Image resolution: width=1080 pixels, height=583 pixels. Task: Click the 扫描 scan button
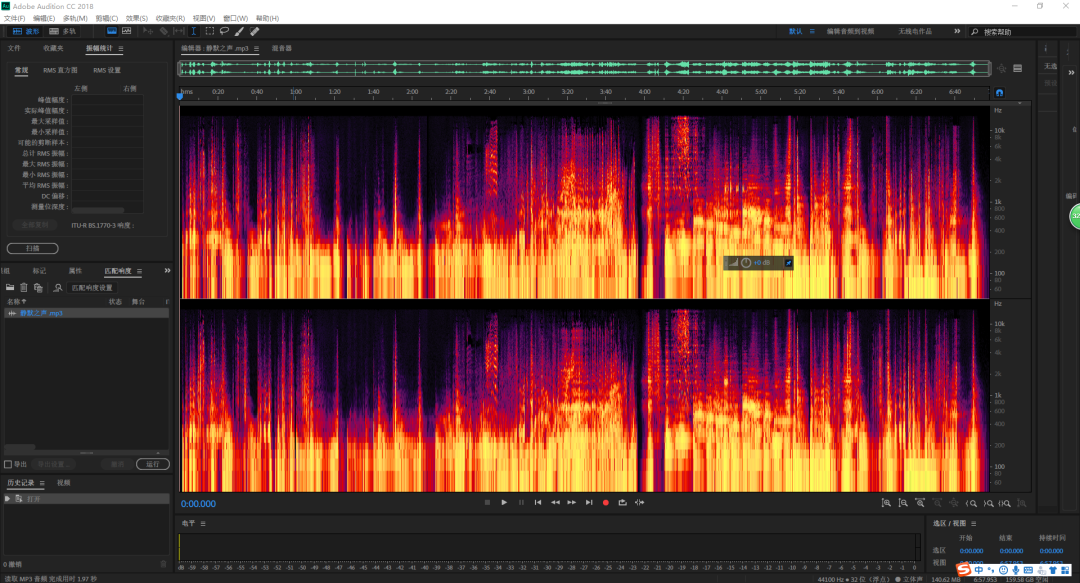pos(32,248)
